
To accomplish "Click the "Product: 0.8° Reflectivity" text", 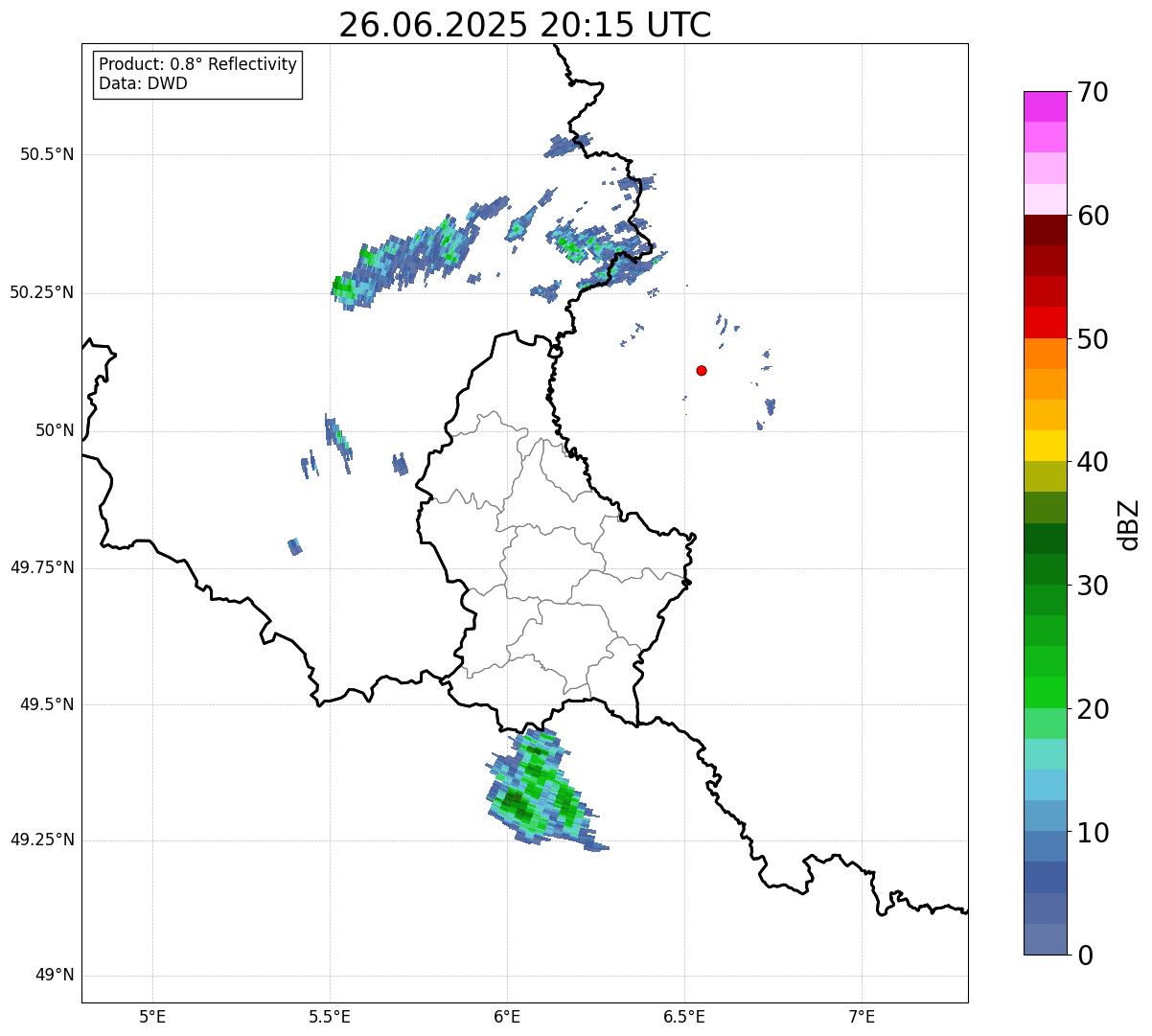I will (x=198, y=64).
